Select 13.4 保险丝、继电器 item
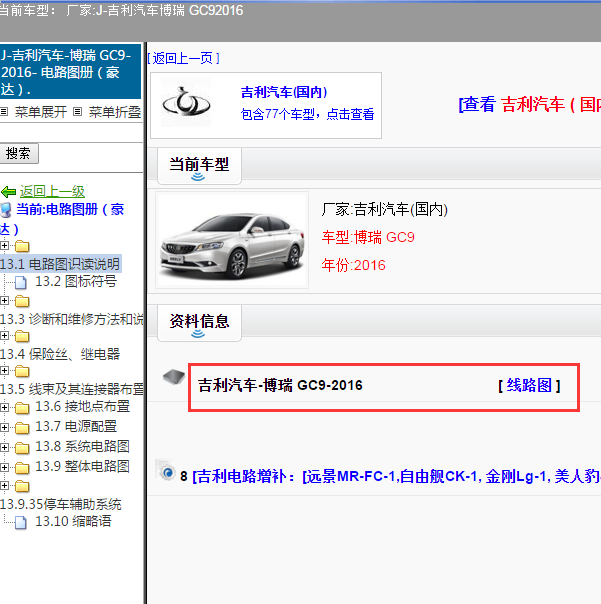 point(60,354)
